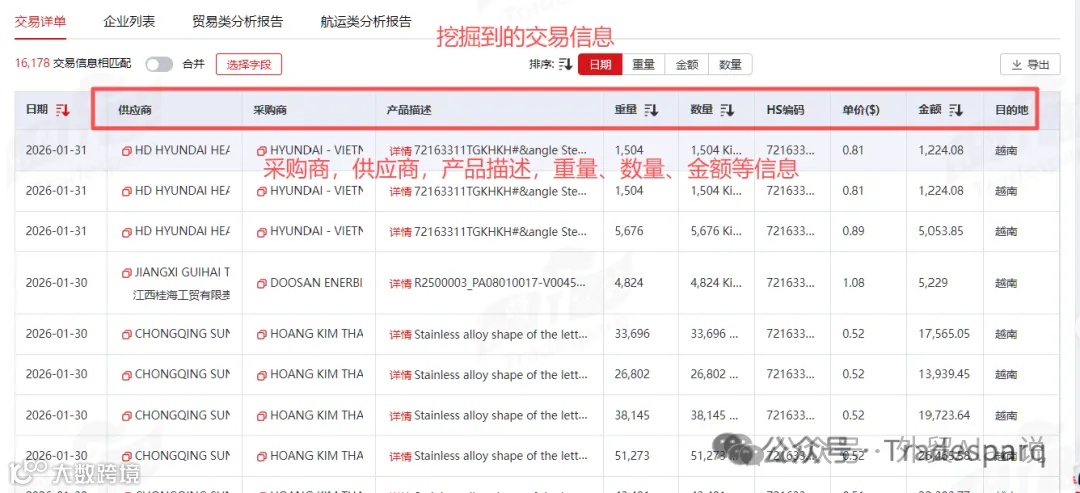
Task: Select 江西桂海工贸有限 Chinese company name
Action: pos(182,295)
